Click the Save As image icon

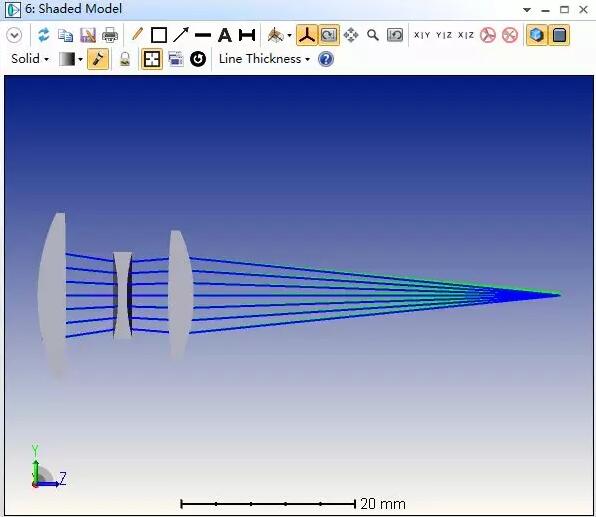pos(88,35)
